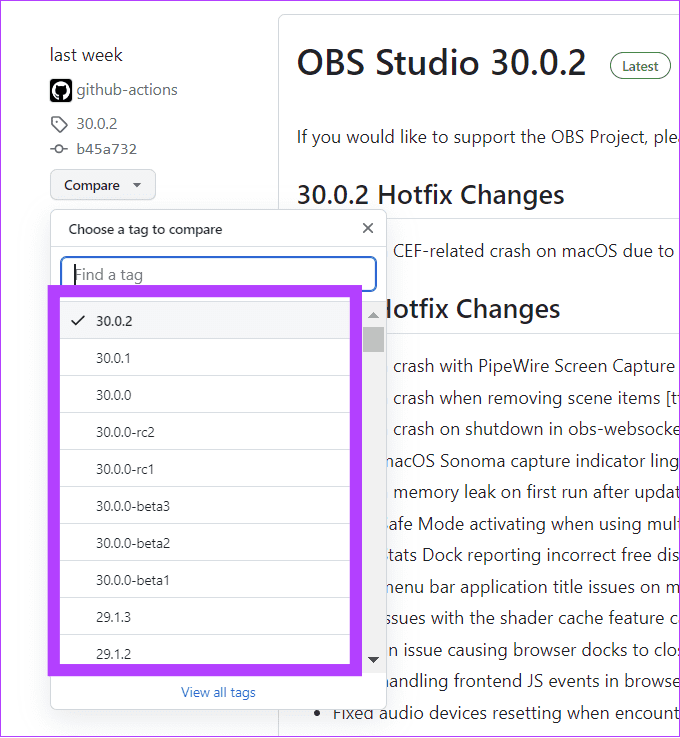Click the tag list scrollbar thumb

click(x=373, y=339)
